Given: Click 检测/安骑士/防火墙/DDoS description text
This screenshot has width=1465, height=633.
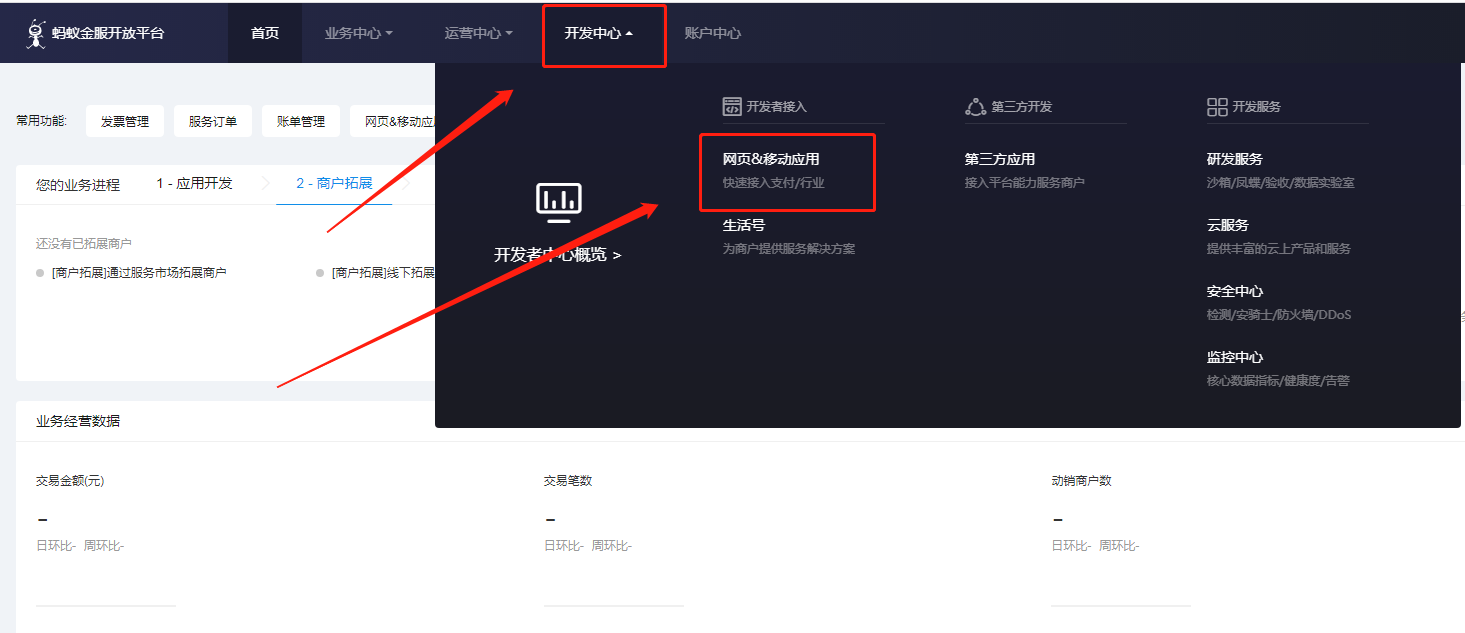Looking at the screenshot, I should tap(1279, 315).
